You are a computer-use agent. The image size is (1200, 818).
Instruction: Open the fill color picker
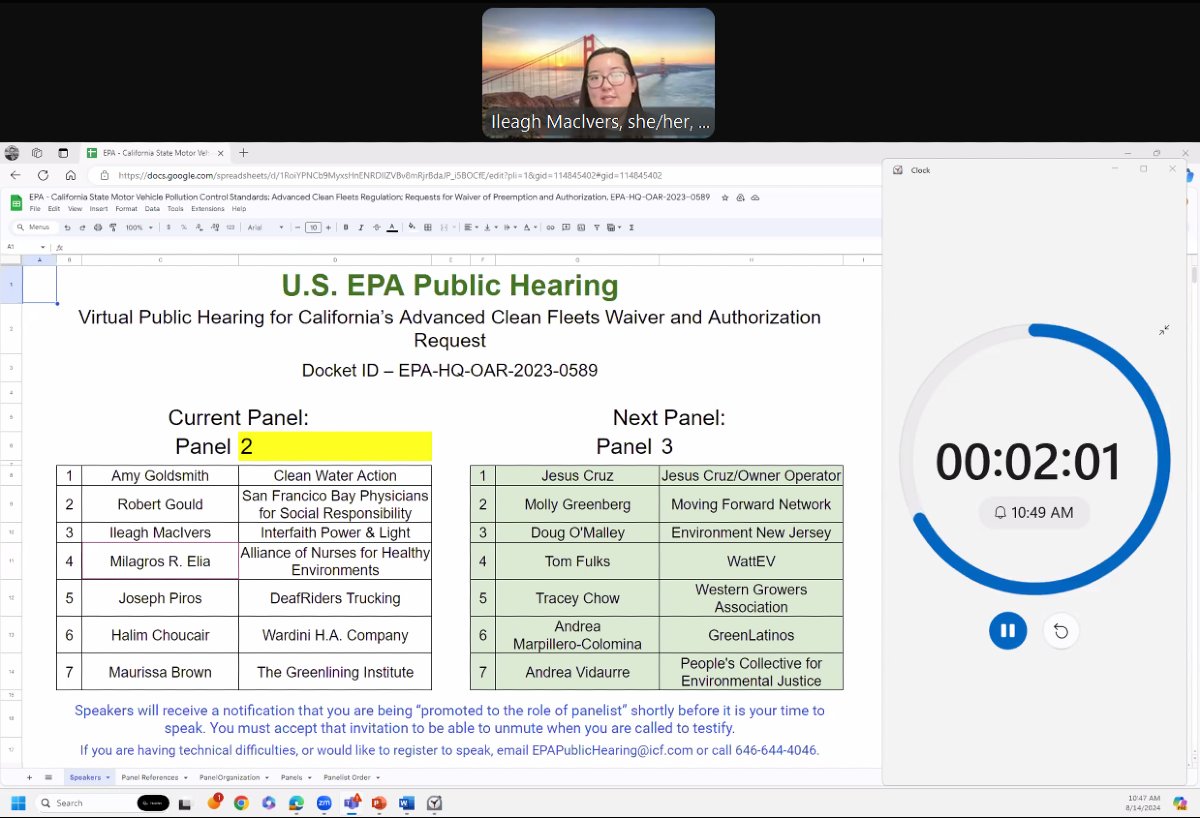(x=412, y=228)
